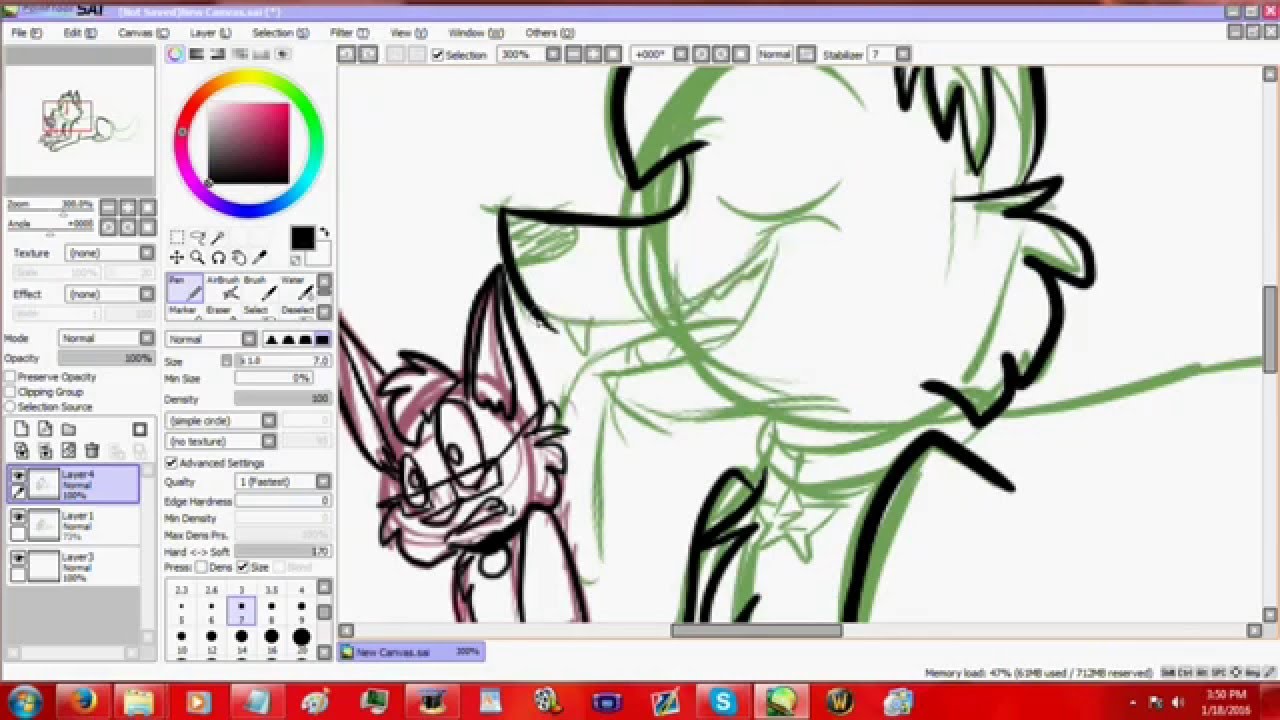Screen dimensions: 1280x720
Task: Merge layer down icon
Action: pyautogui.click(x=45, y=451)
